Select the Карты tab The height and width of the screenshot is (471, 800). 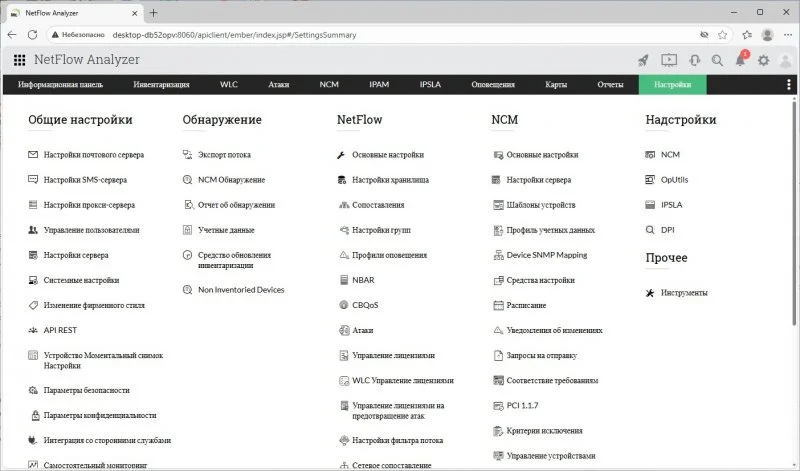click(556, 85)
